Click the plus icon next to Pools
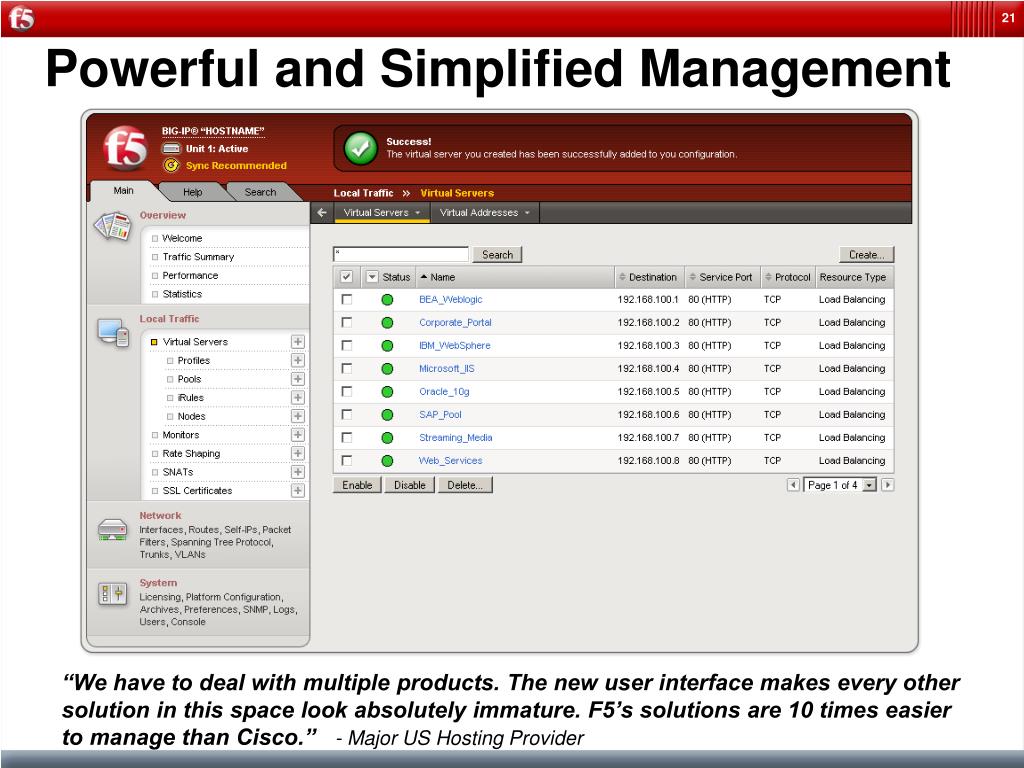 [298, 379]
